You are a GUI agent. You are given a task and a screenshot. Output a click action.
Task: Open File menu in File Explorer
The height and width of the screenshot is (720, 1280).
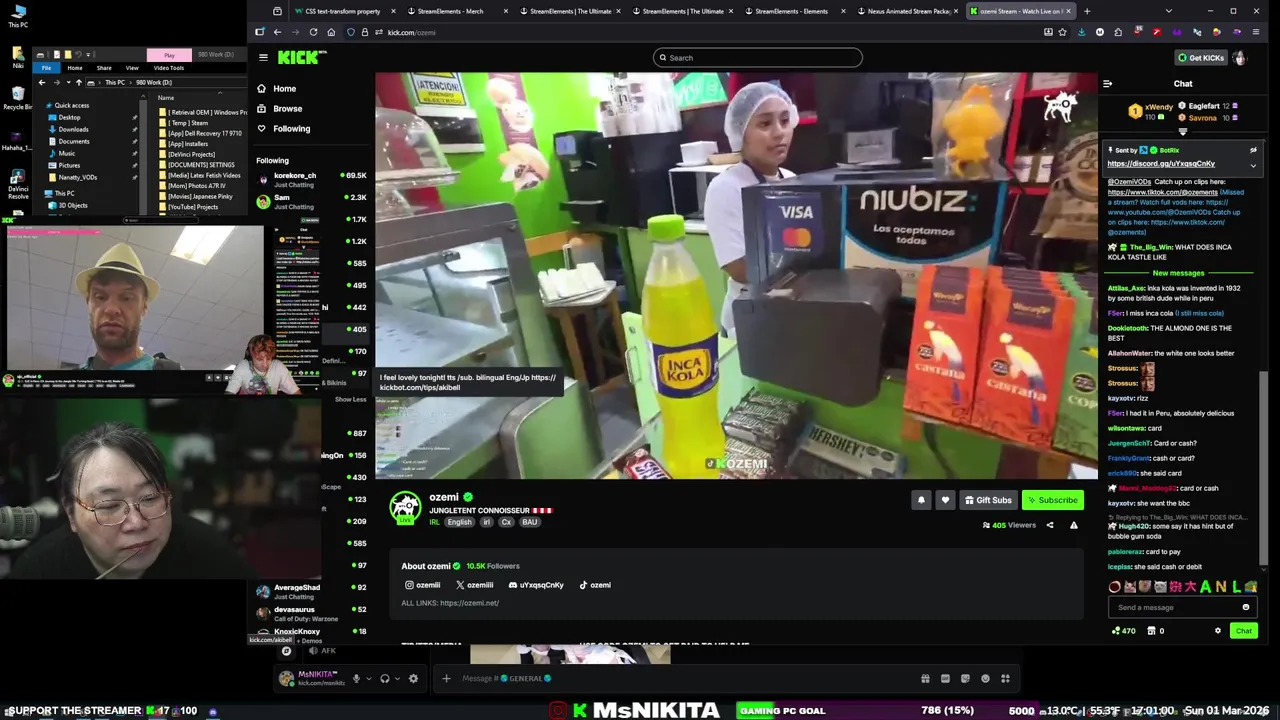coord(46,68)
